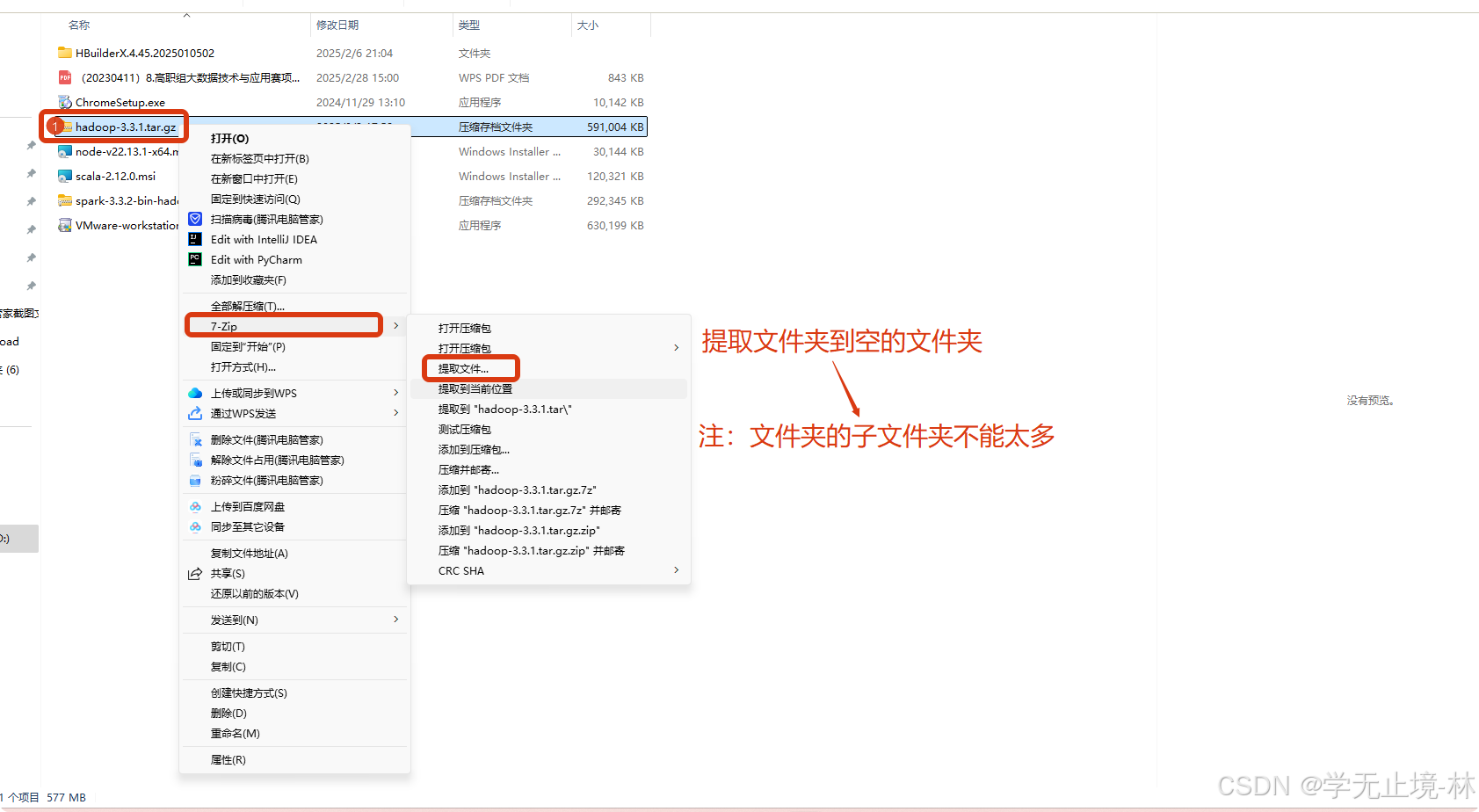Click the WPS cloud upload icon
The width and height of the screenshot is (1479, 812).
(195, 393)
